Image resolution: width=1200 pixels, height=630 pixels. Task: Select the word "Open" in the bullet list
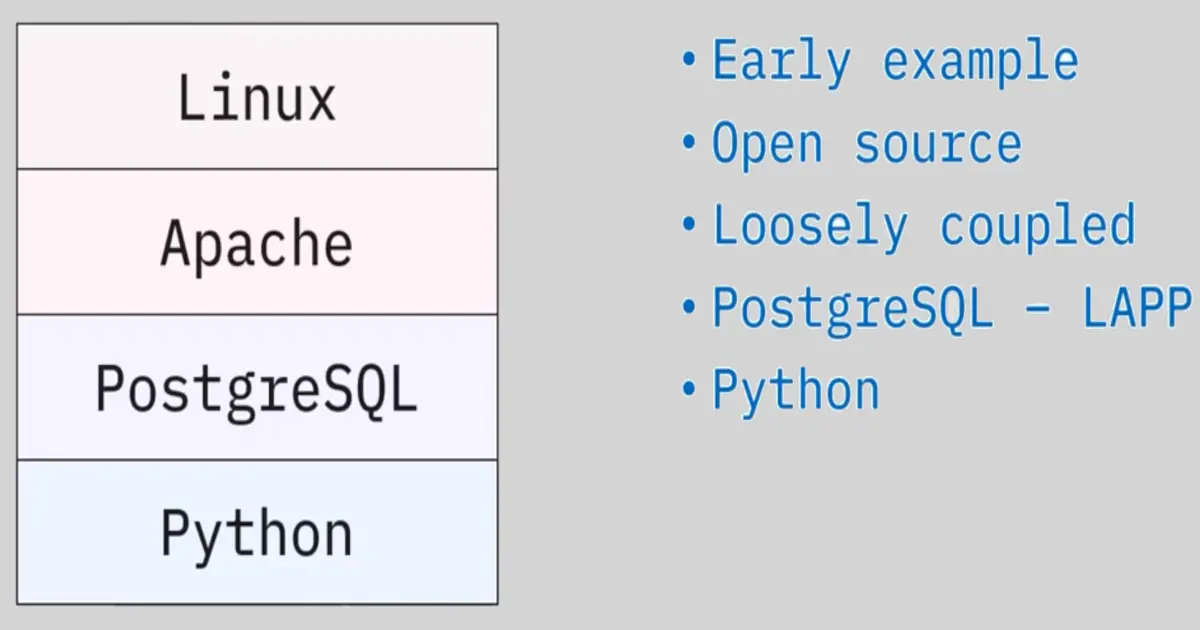tap(767, 145)
